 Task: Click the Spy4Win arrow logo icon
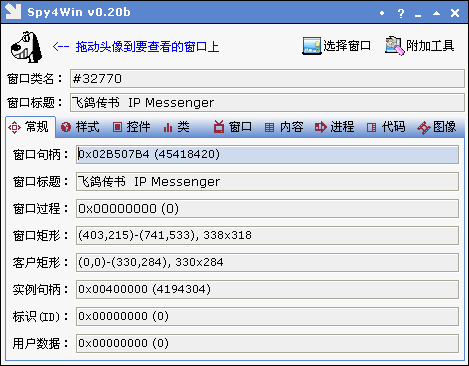13,12
